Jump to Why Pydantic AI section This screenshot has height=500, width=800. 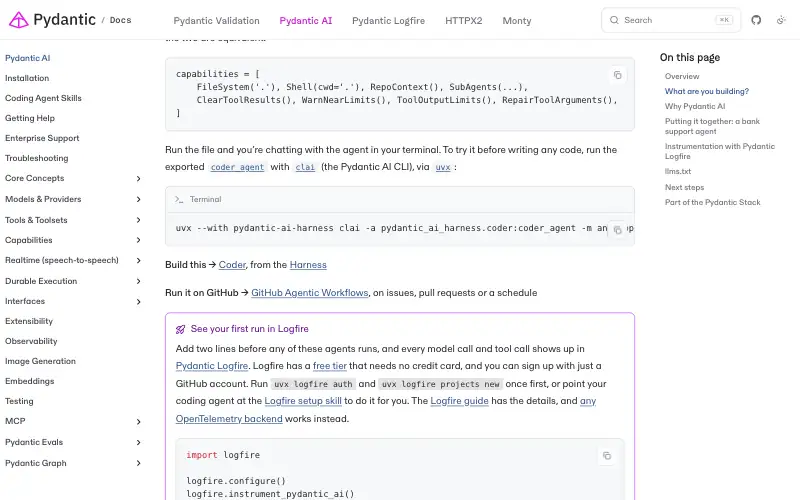click(x=695, y=106)
